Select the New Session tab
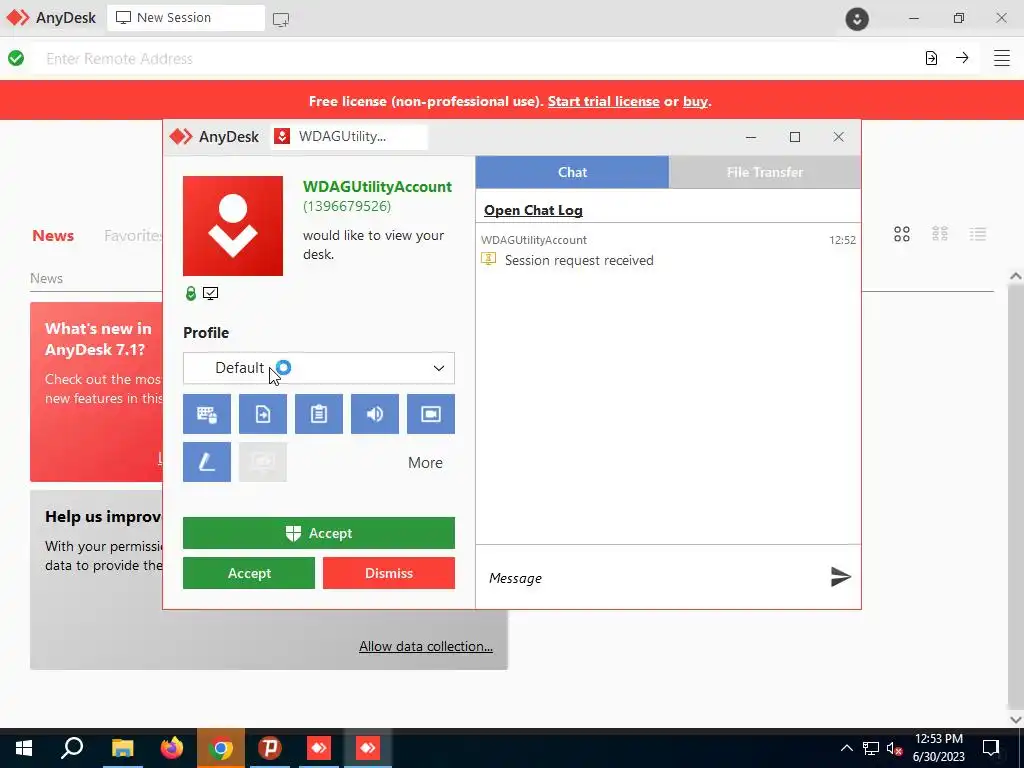Viewport: 1024px width, 768px height. point(186,18)
